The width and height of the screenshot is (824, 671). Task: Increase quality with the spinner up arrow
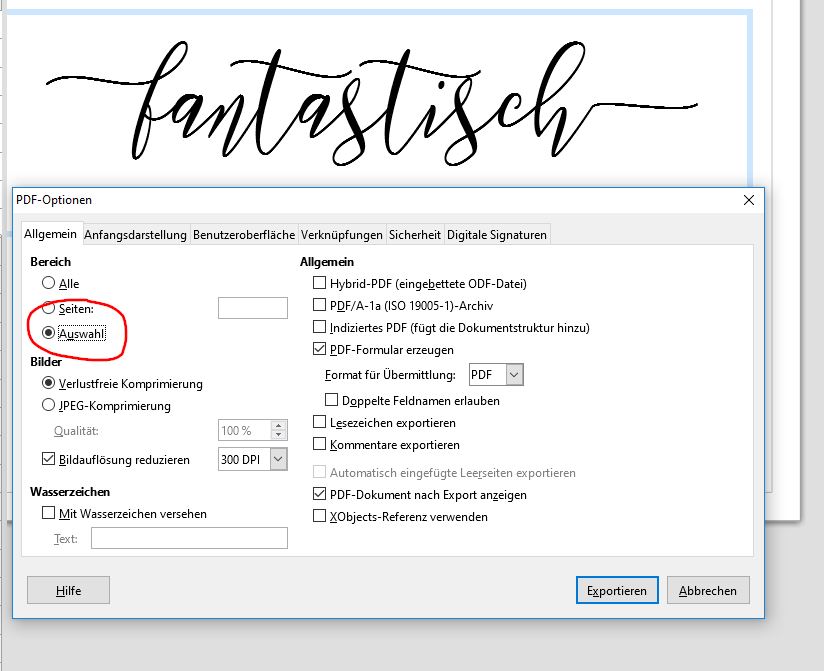click(279, 425)
